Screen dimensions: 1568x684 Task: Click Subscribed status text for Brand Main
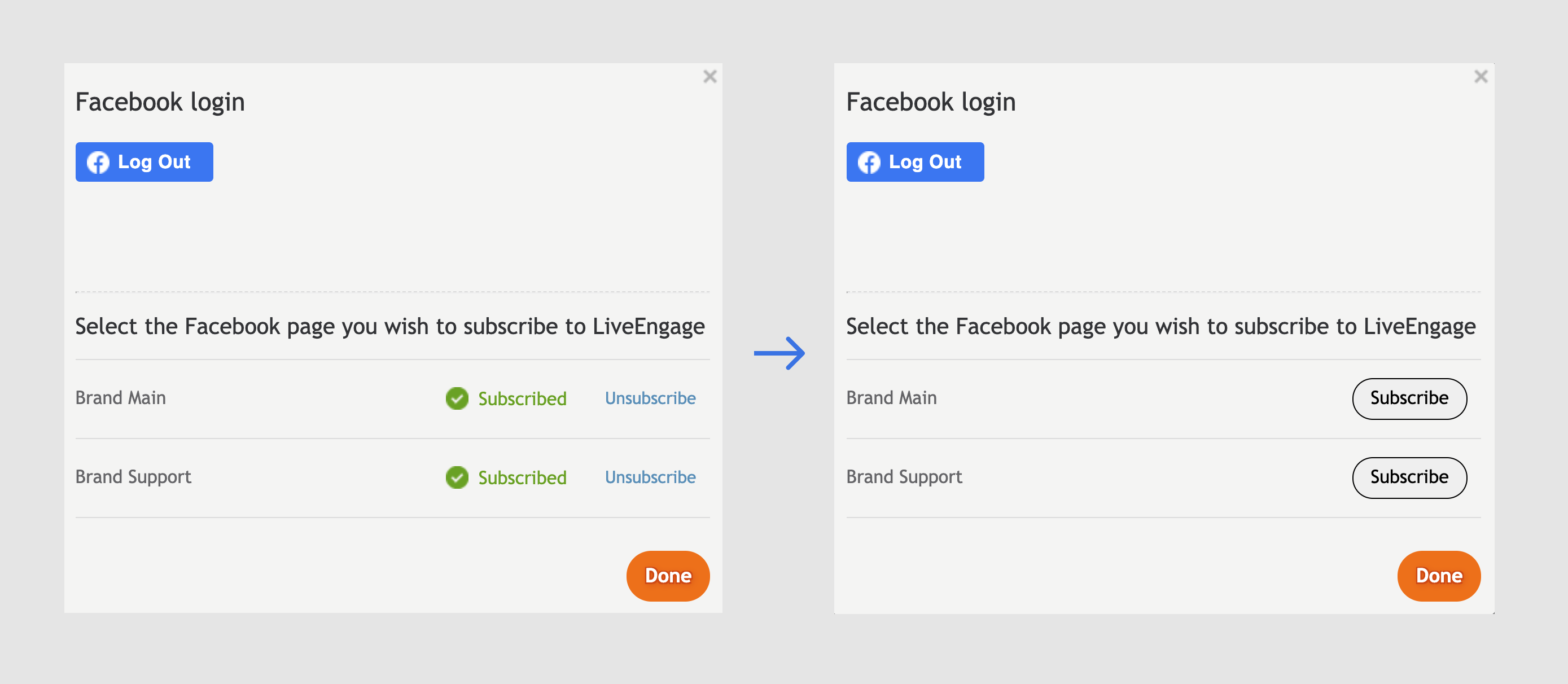(522, 398)
